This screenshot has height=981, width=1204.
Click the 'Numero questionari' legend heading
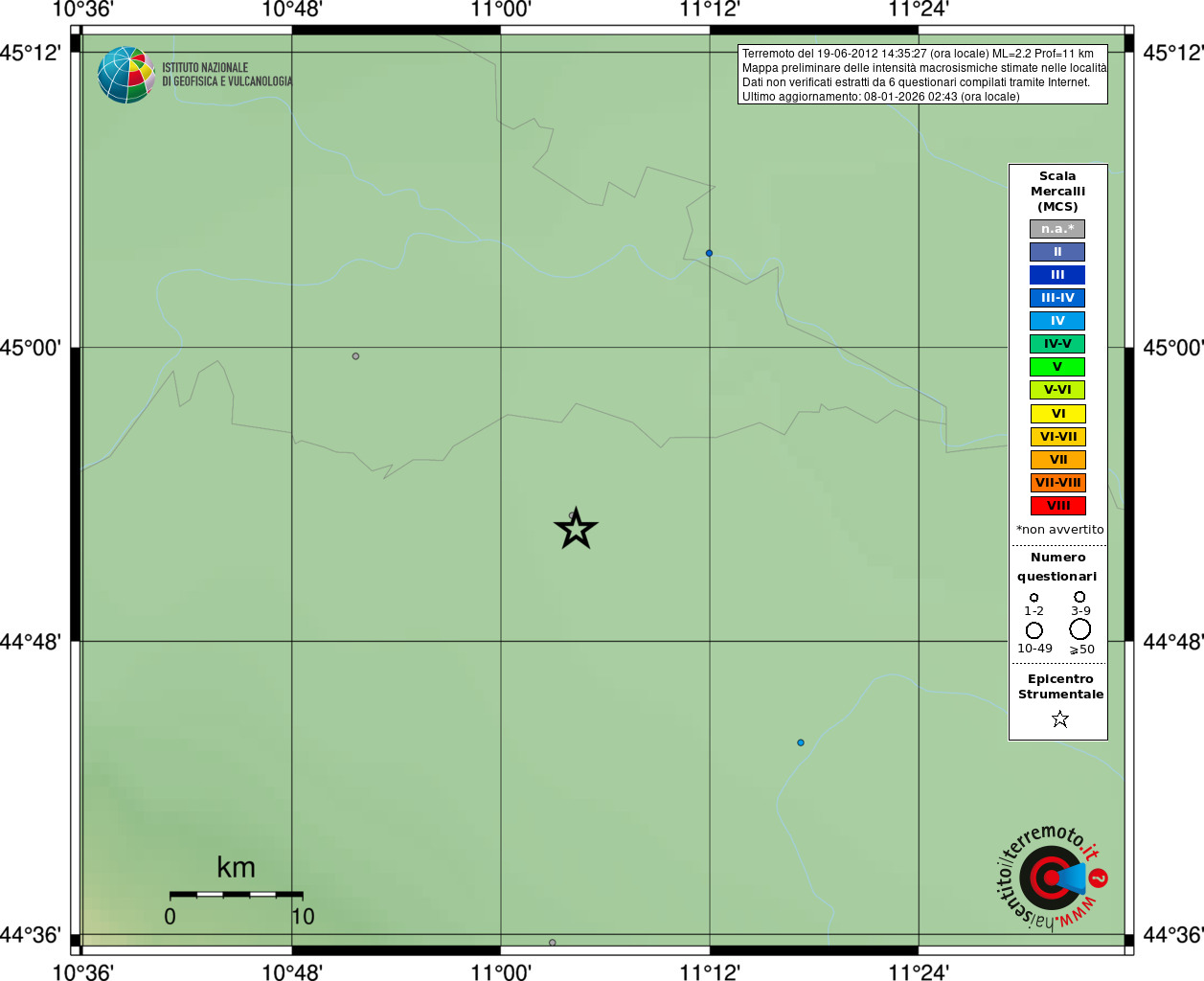pyautogui.click(x=1057, y=567)
